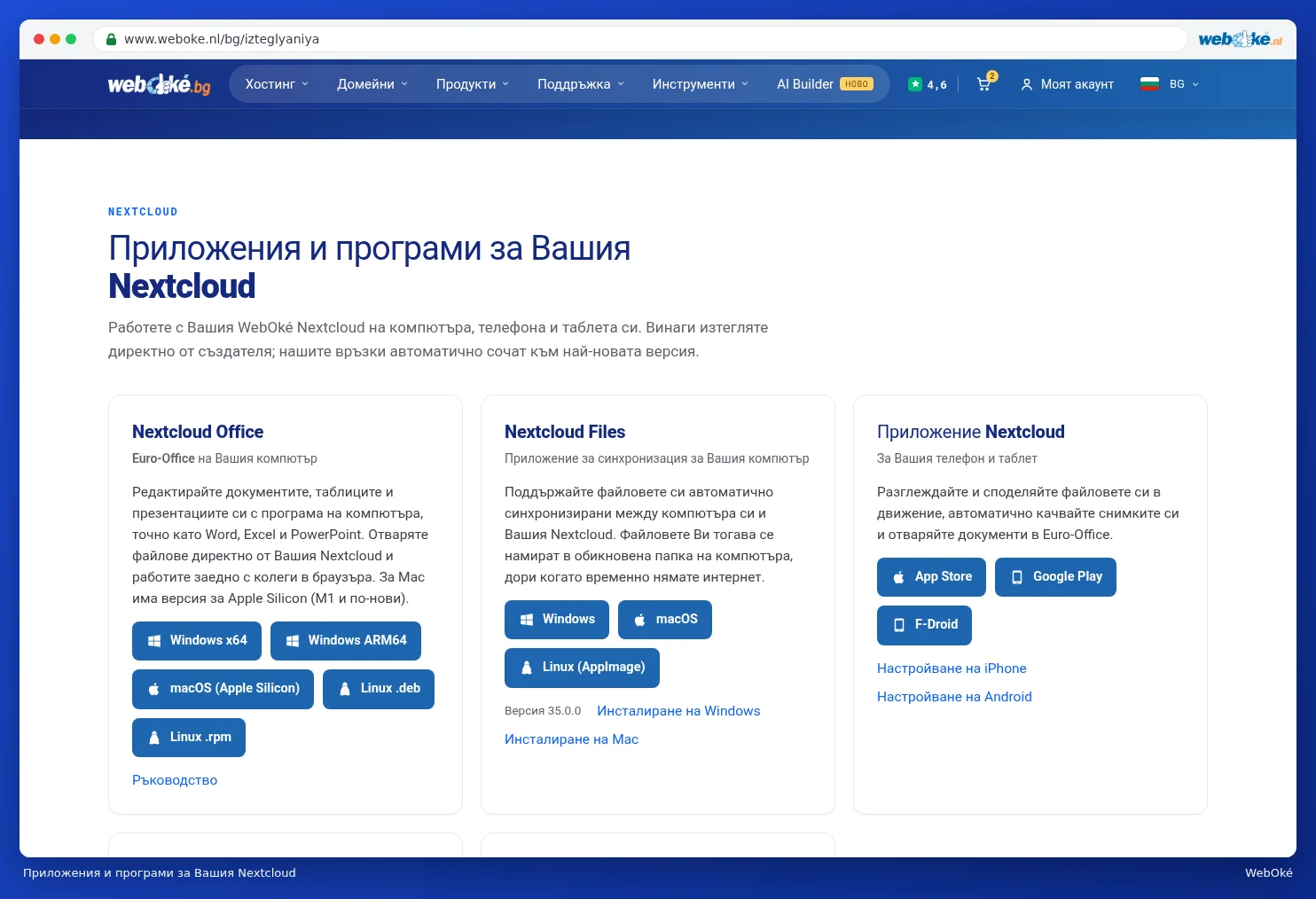
Task: Download Nextcloud Office for Windows ARM64
Action: [x=346, y=641]
